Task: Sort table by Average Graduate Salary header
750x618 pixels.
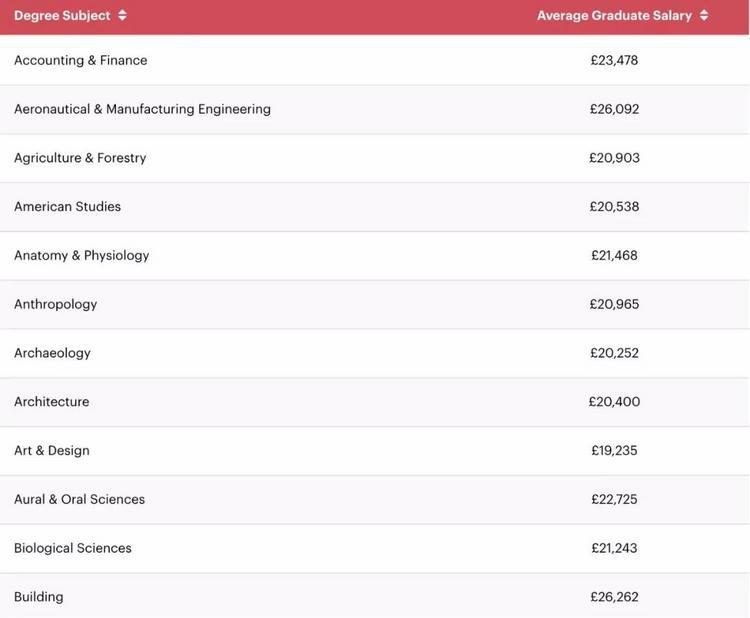Action: tap(614, 16)
